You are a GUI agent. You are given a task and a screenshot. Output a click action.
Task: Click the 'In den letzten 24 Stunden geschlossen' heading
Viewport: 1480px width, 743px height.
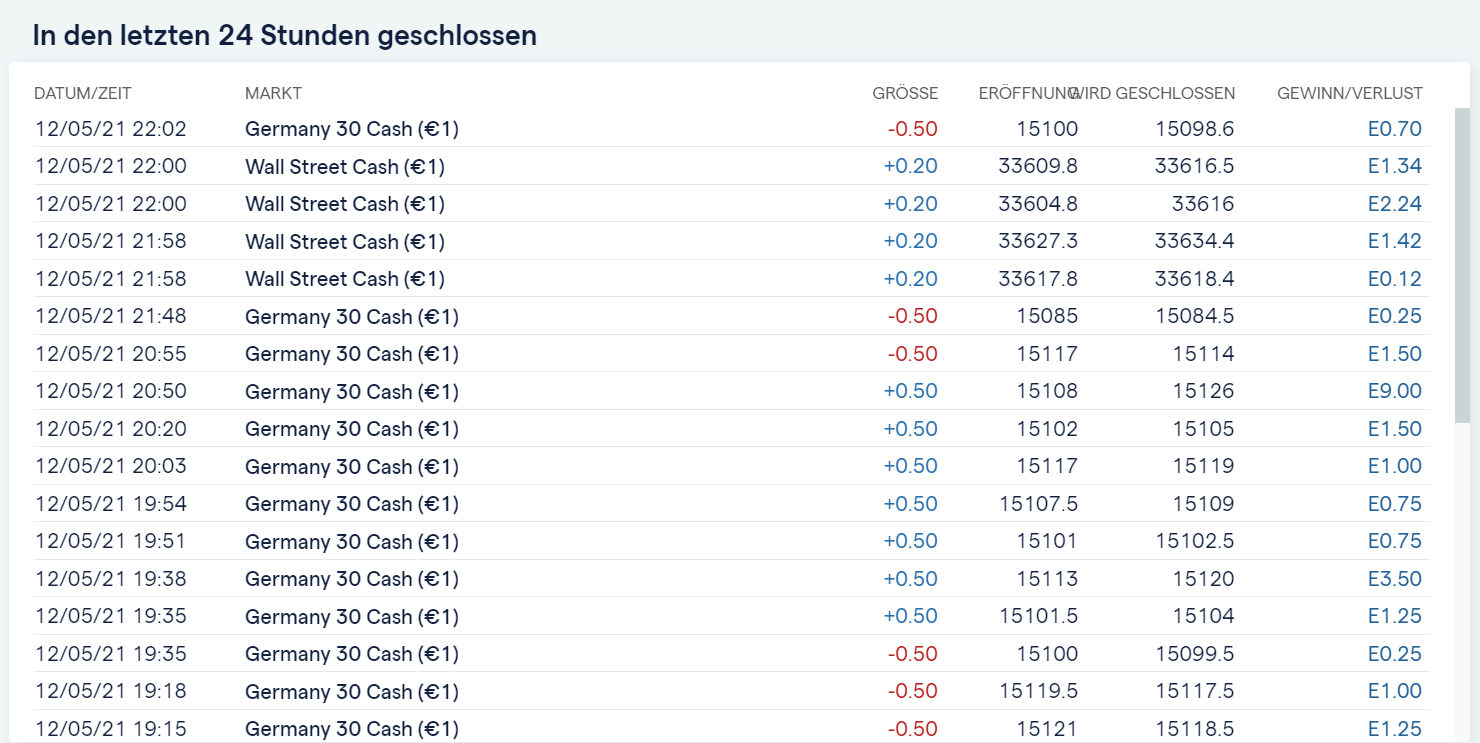tap(285, 36)
